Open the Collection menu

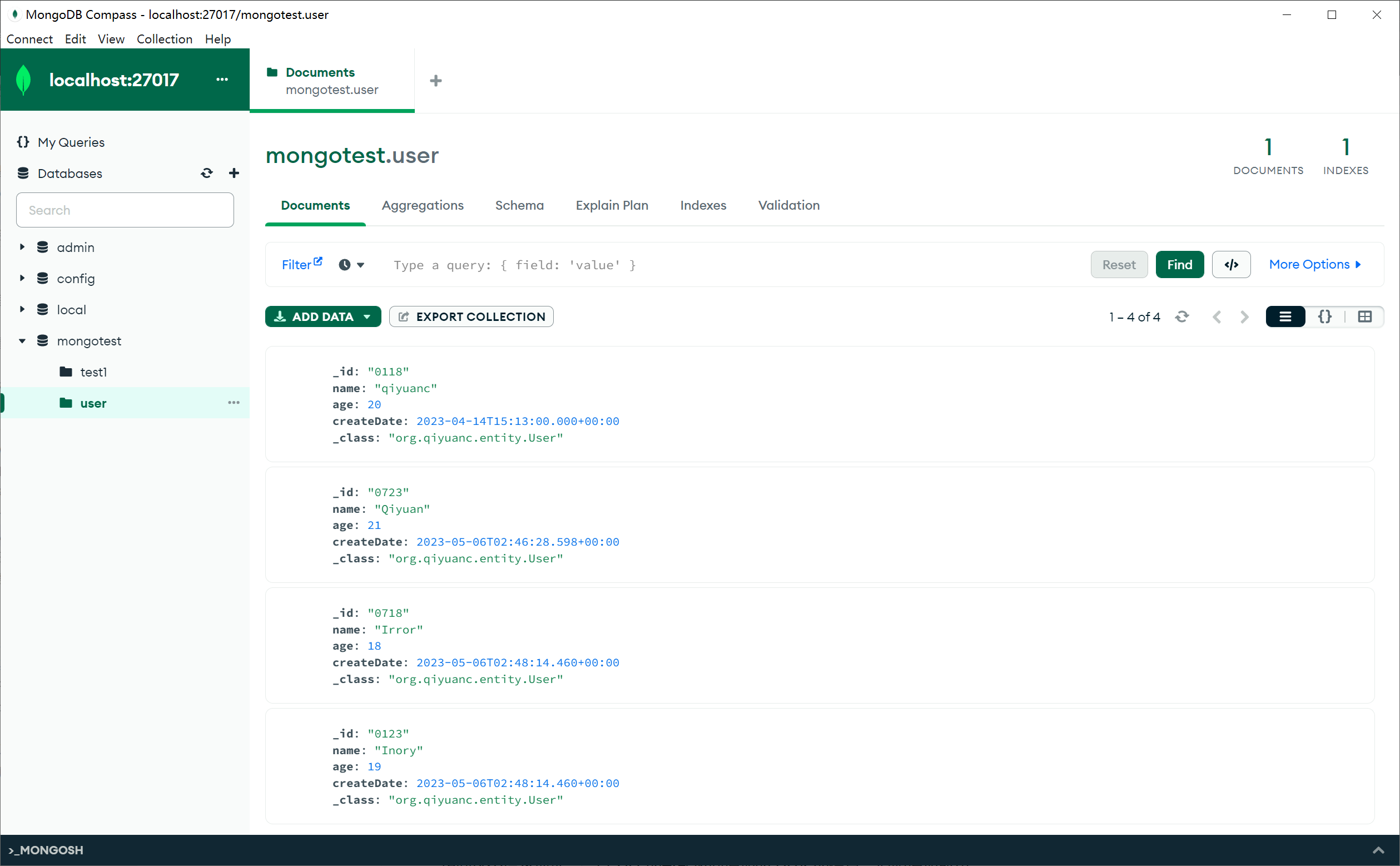(164, 39)
